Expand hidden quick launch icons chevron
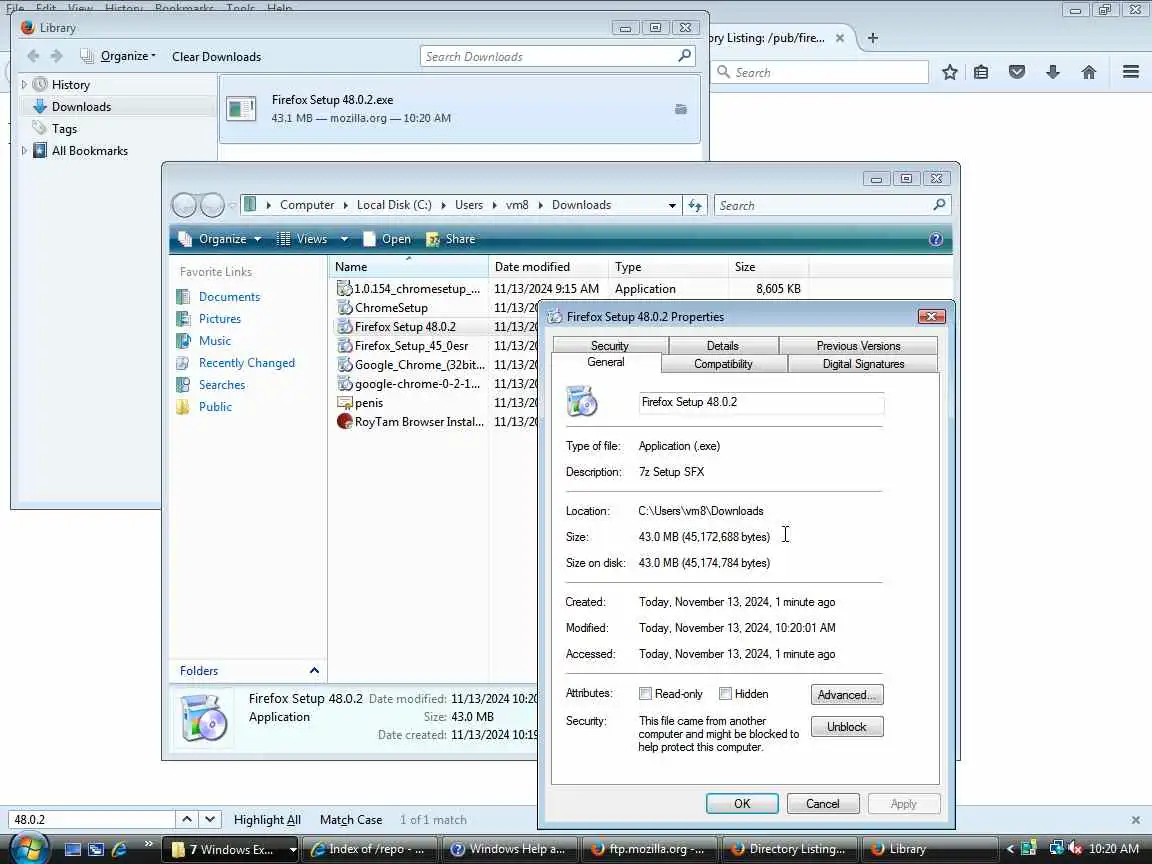1152x864 pixels. click(x=148, y=843)
